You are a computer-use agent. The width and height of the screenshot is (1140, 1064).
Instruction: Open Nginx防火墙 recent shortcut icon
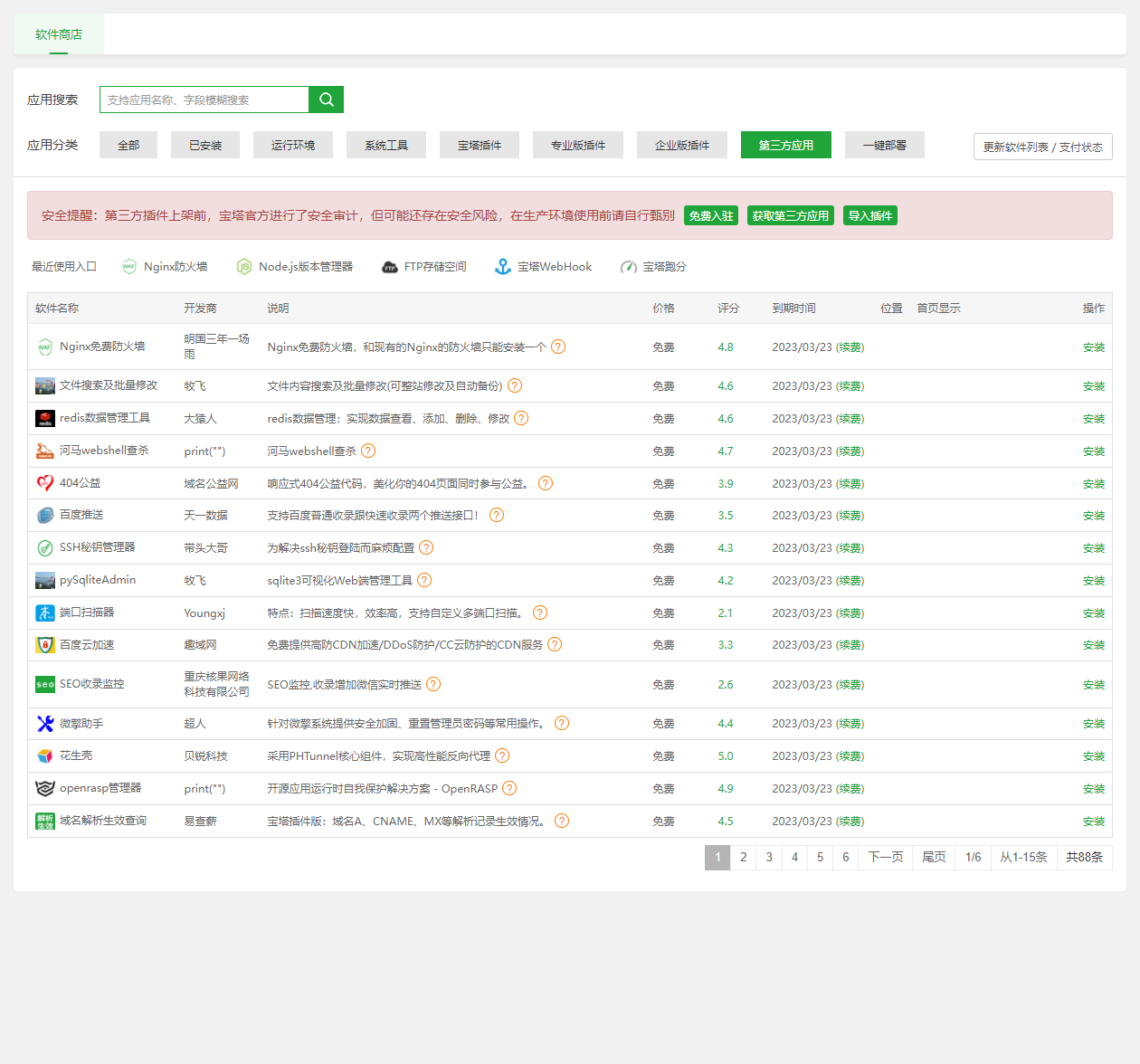129,267
